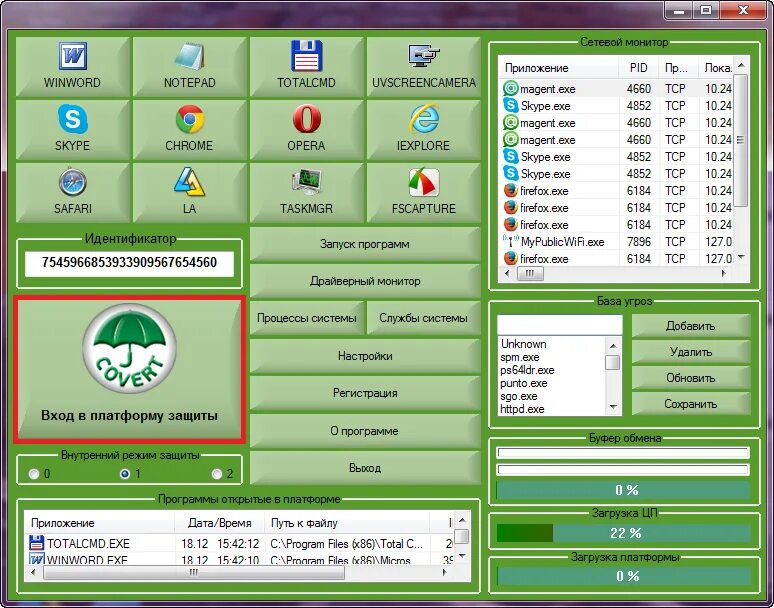Select ps64ldr.exe in threat list
The width and height of the screenshot is (774, 608).
pos(527,370)
